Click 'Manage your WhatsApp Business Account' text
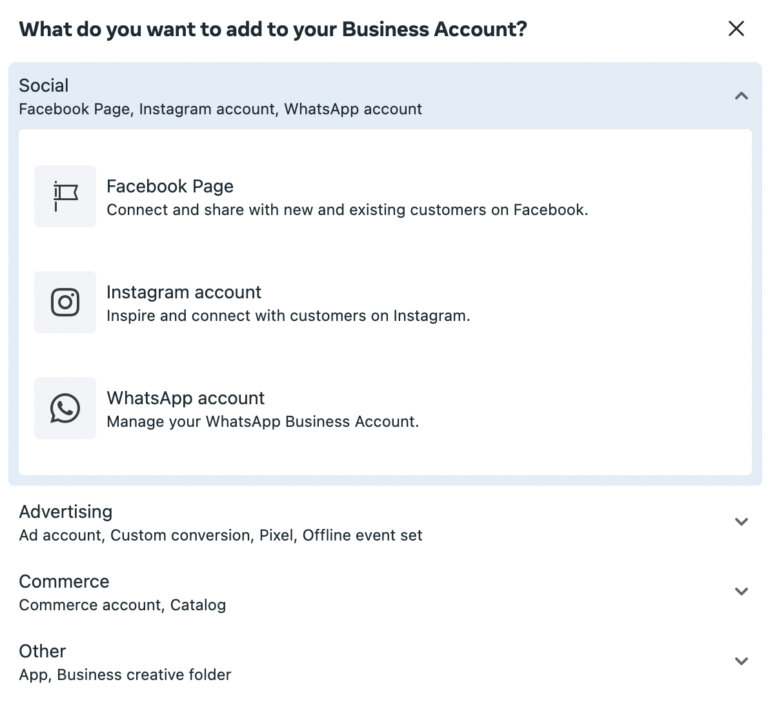The image size is (768, 711). (x=263, y=421)
